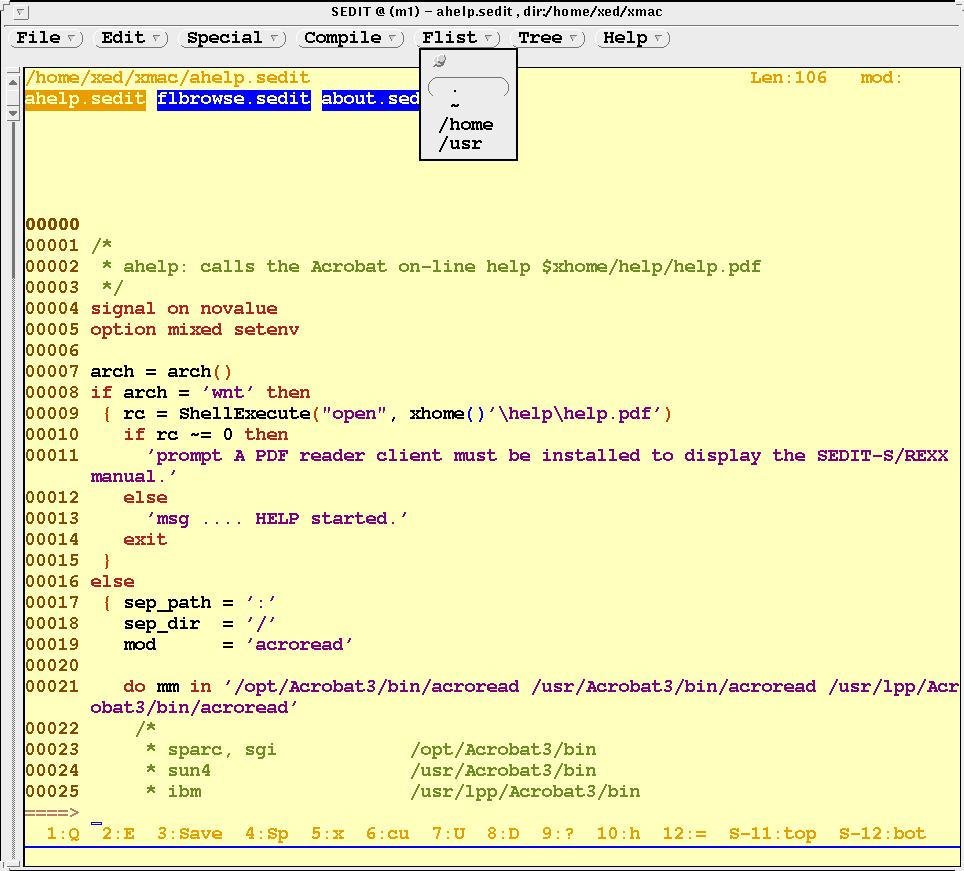Open the Tree menu
The image size is (964, 871).
pos(548,38)
